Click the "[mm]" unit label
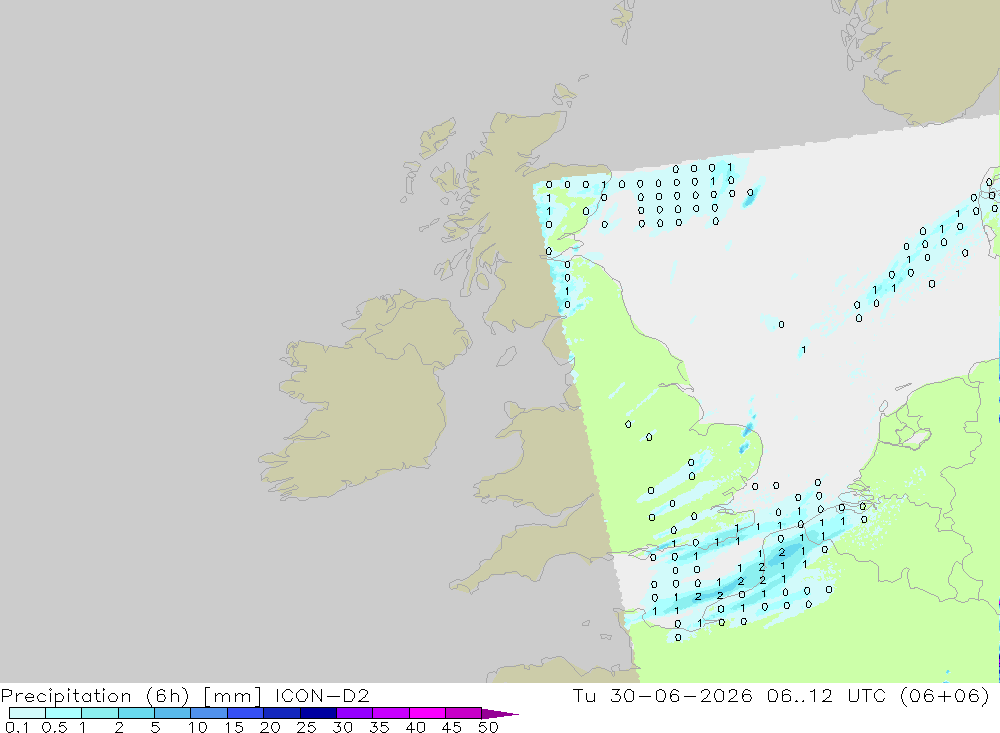1000x733 pixels. click(x=232, y=696)
